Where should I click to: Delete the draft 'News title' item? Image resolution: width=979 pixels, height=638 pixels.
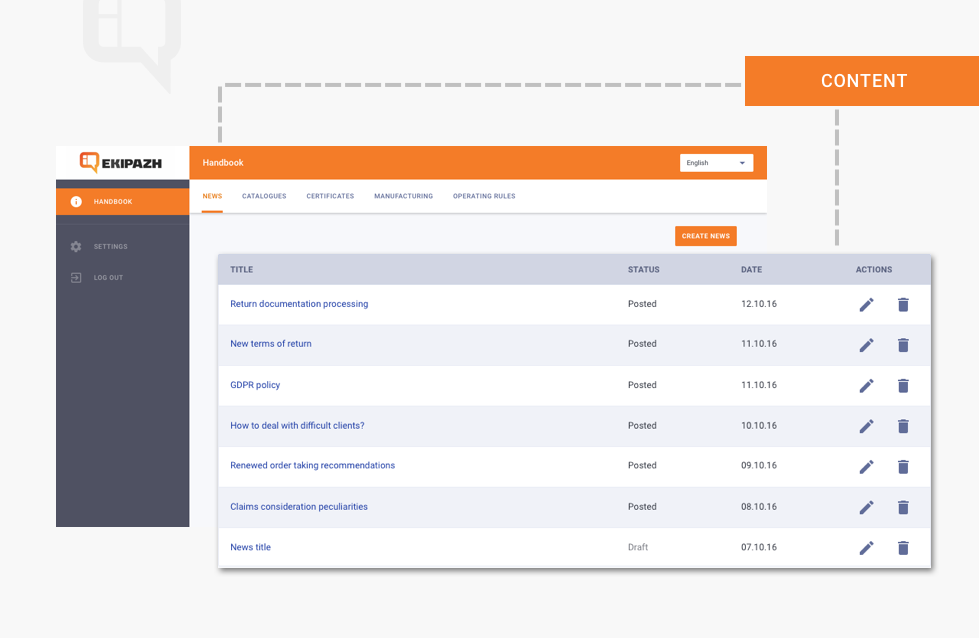[x=903, y=547]
